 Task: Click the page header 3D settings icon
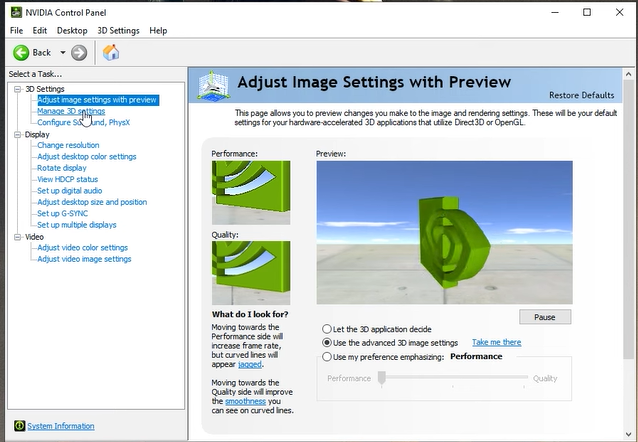point(216,86)
